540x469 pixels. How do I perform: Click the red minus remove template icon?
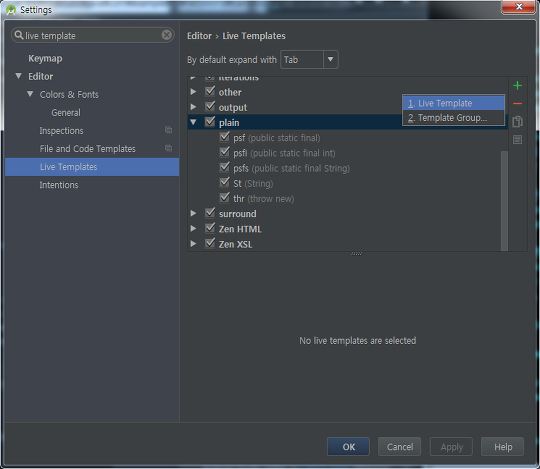click(x=517, y=103)
